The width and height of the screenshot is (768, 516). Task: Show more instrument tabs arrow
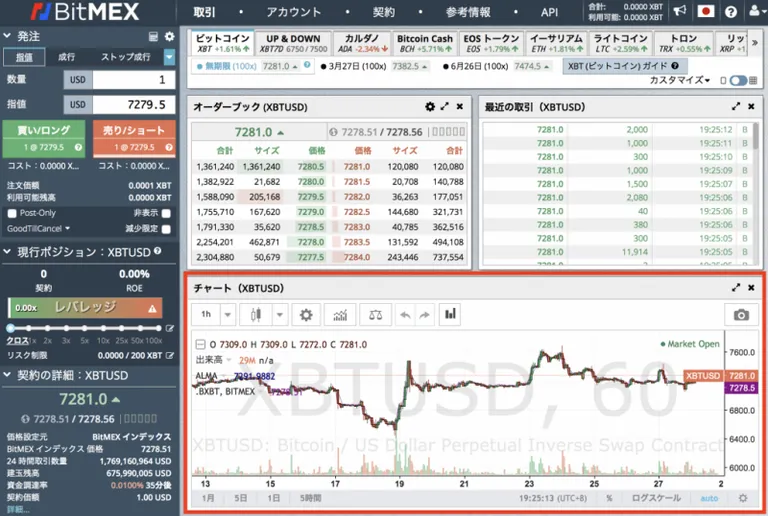755,43
